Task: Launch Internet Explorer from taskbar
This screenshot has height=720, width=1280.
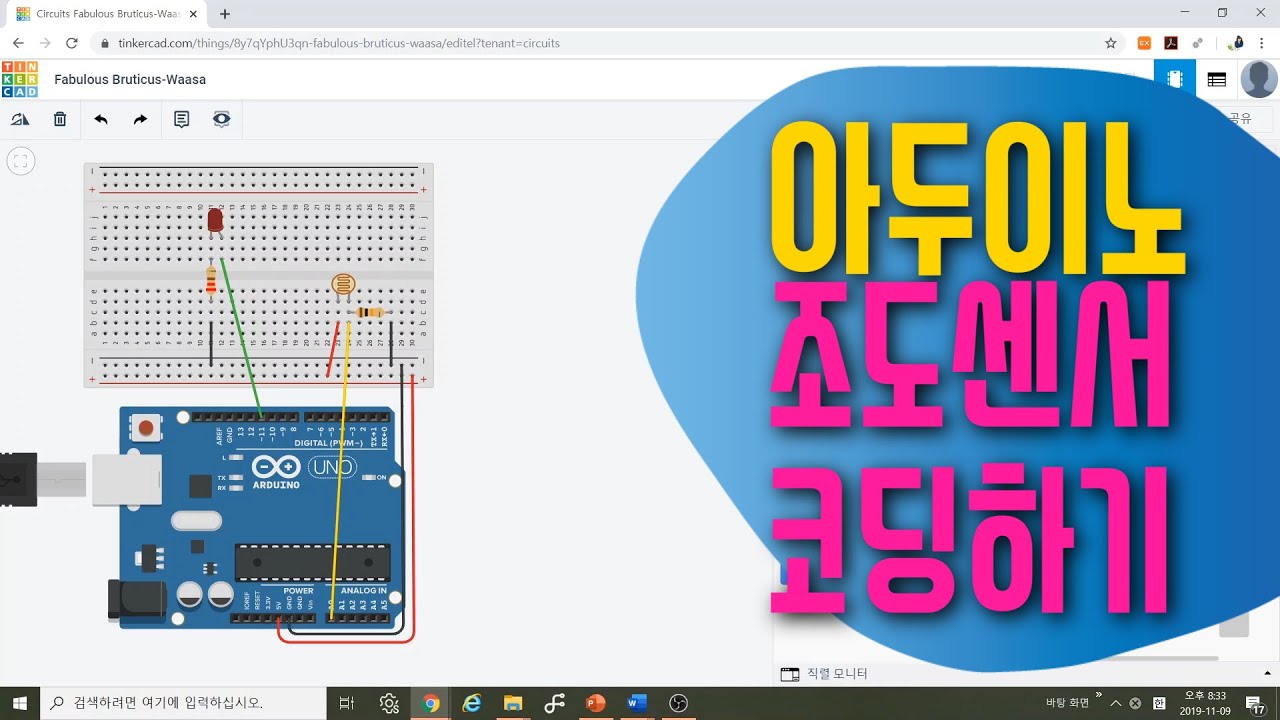Action: pos(472,703)
